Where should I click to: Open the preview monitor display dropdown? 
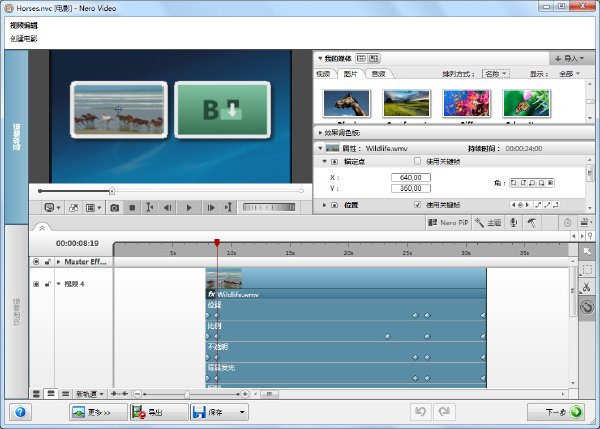(52, 207)
